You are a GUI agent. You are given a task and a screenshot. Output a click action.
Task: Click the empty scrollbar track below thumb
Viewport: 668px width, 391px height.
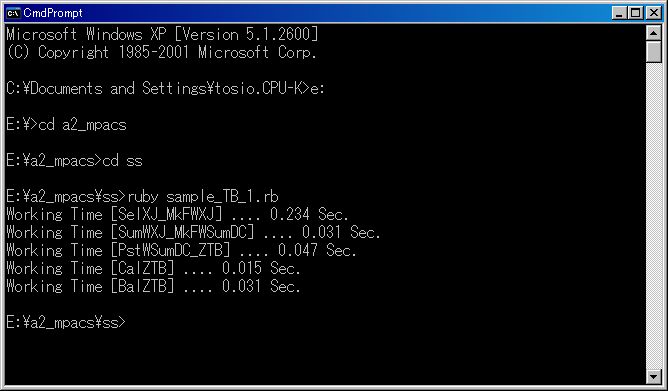point(654,215)
